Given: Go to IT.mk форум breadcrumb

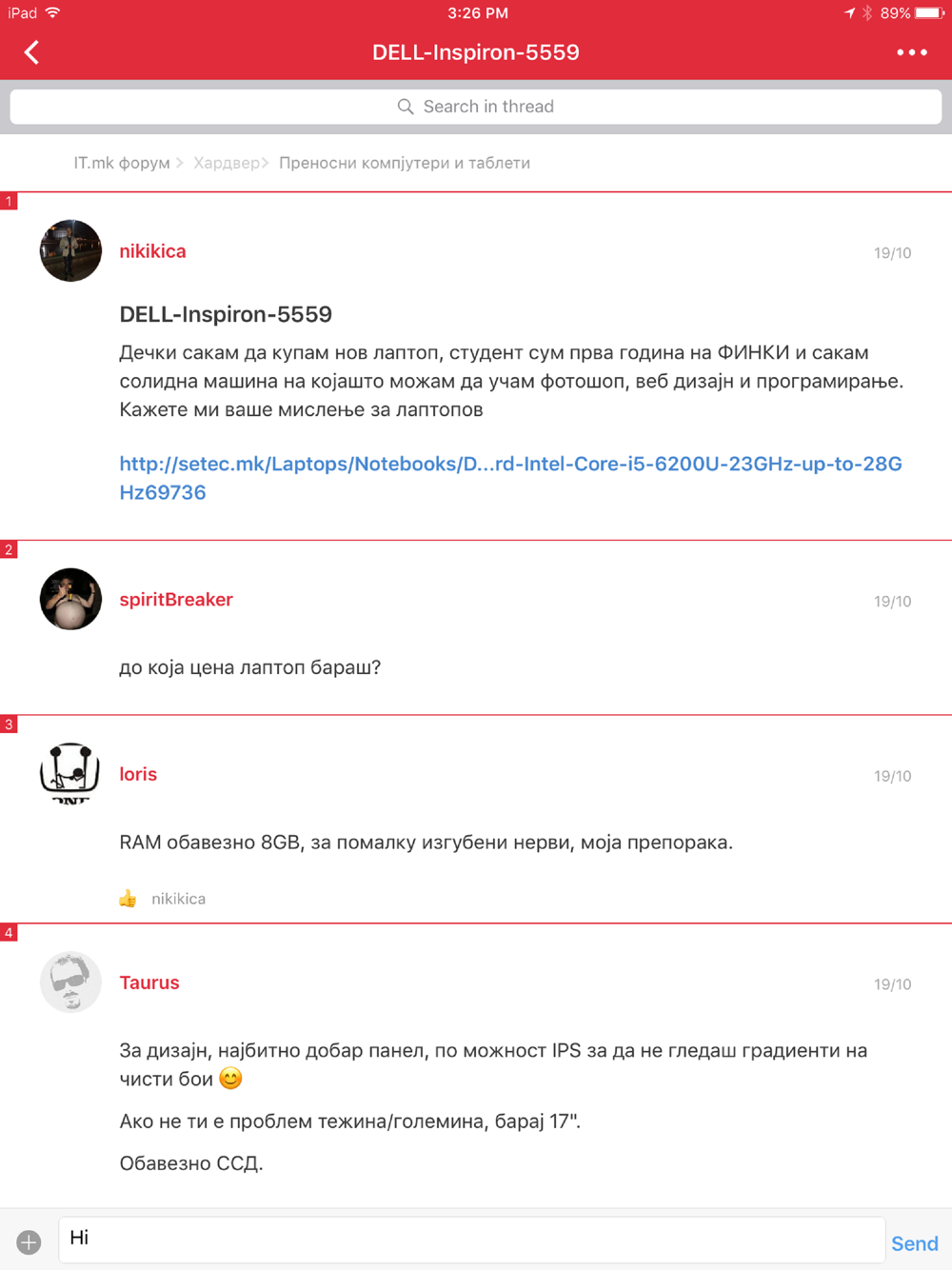Looking at the screenshot, I should 122,163.
